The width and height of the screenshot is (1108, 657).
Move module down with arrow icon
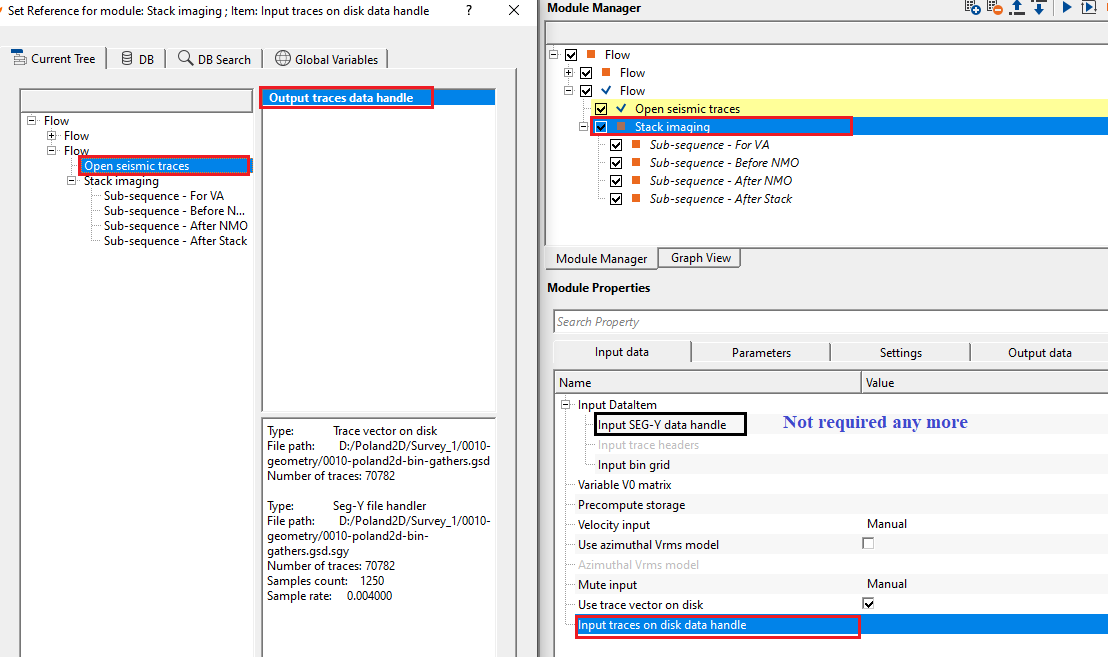pyautogui.click(x=1038, y=8)
